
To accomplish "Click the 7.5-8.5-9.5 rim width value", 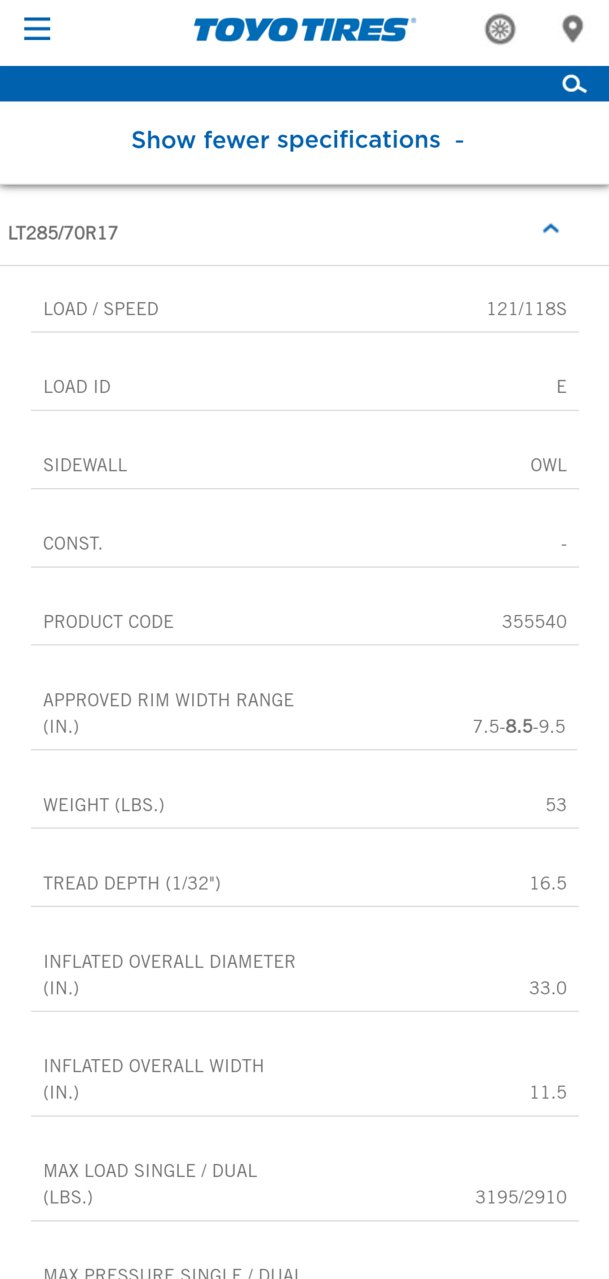I will coord(519,727).
